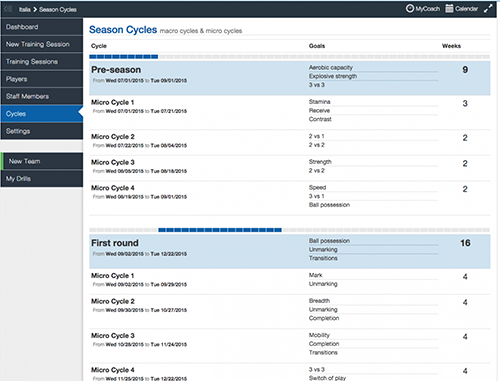Viewport: 500px width, 381px height.
Task: Select the Pre-season macro cycle row
Action: pos(290,78)
